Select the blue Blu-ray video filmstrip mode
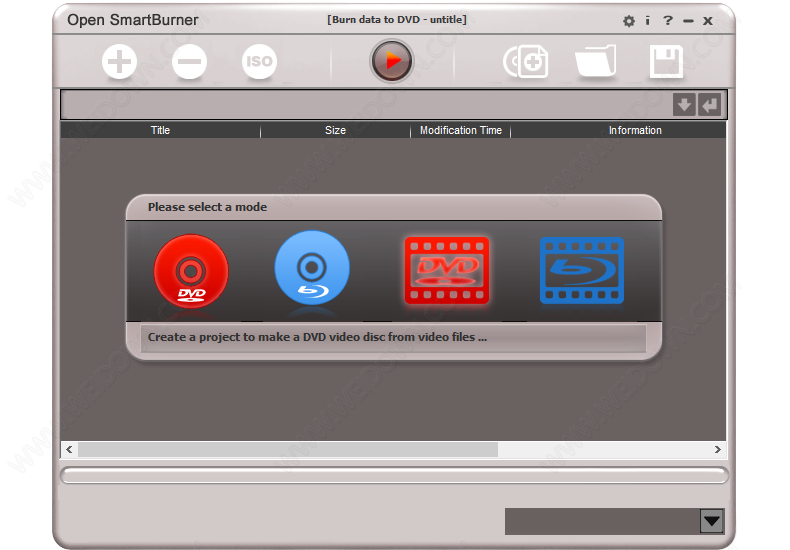 click(x=582, y=270)
